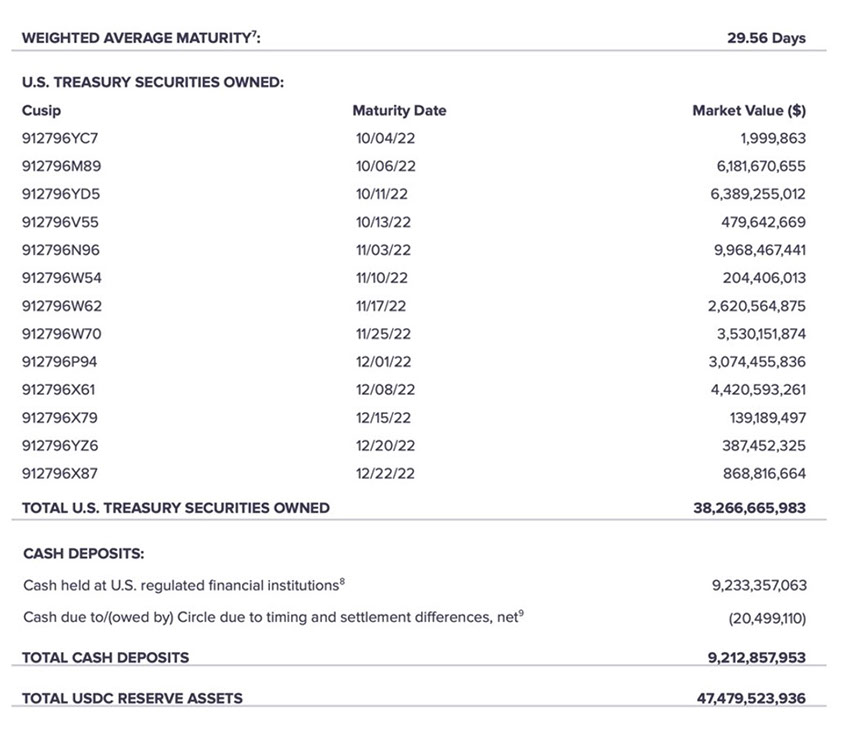851x730 pixels.
Task: Select Cusip 912796M89 entry
Action: coord(61,166)
